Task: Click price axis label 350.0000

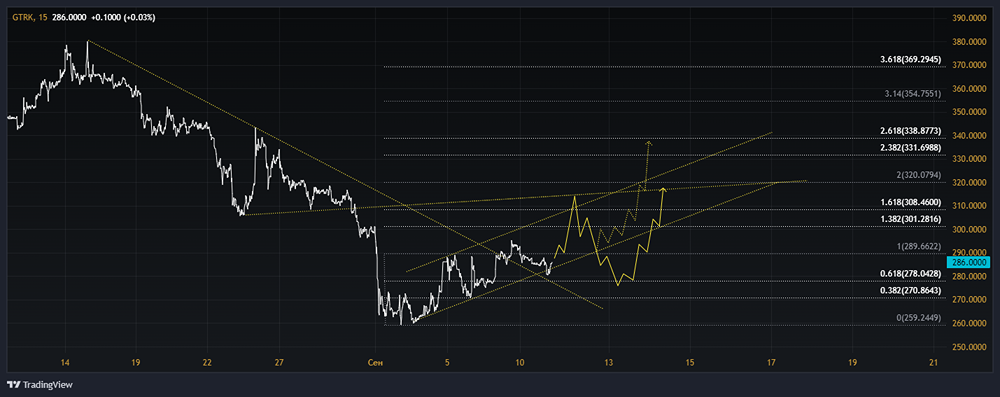Action: click(969, 112)
